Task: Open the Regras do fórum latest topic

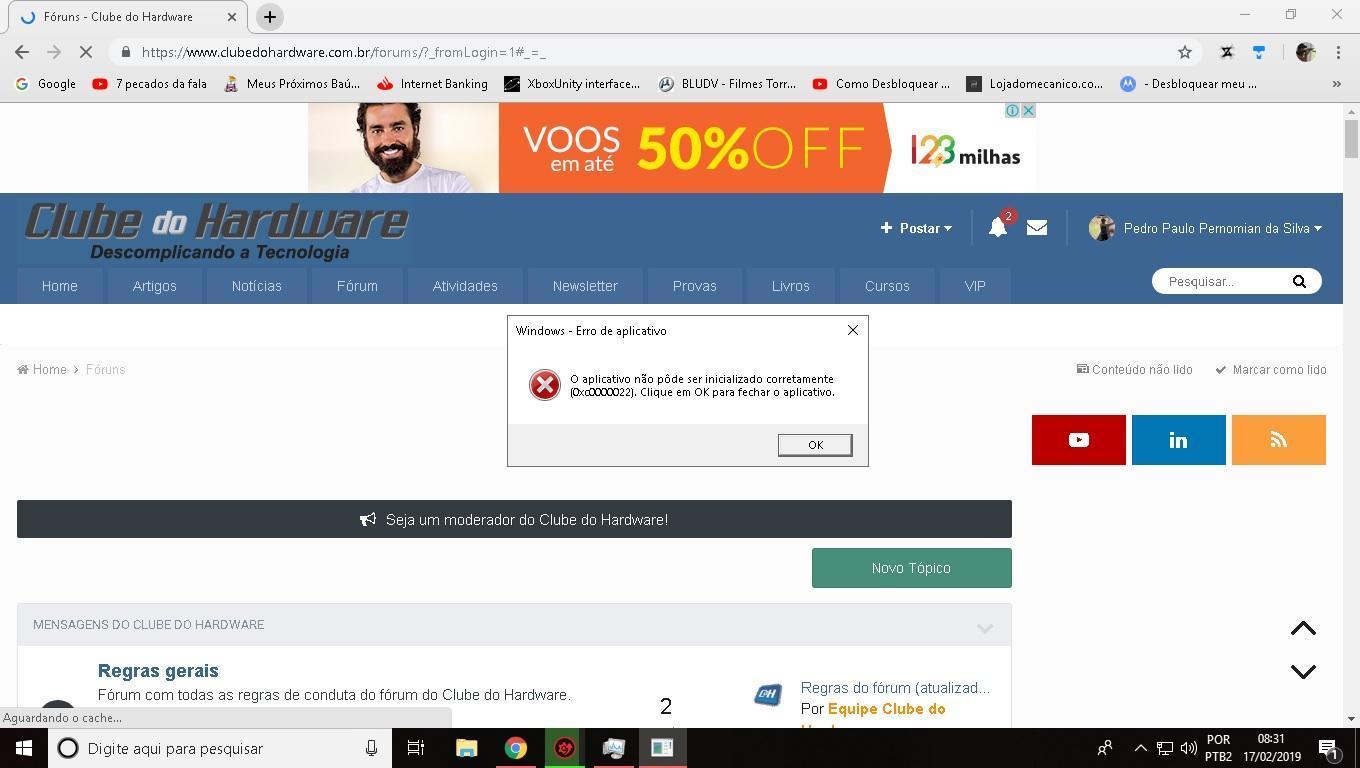Action: (895, 688)
